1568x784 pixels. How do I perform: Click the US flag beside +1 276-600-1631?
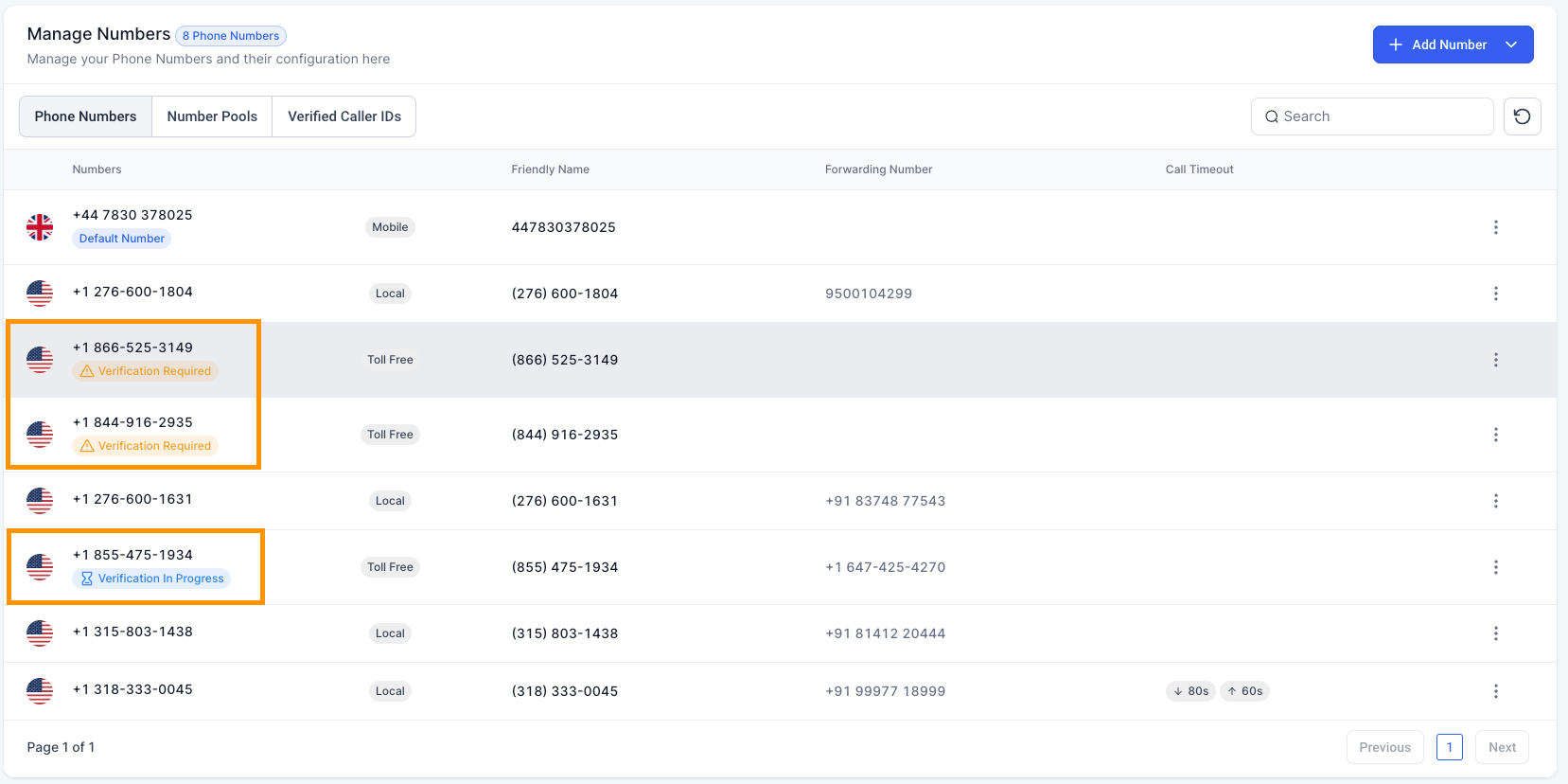coord(40,501)
